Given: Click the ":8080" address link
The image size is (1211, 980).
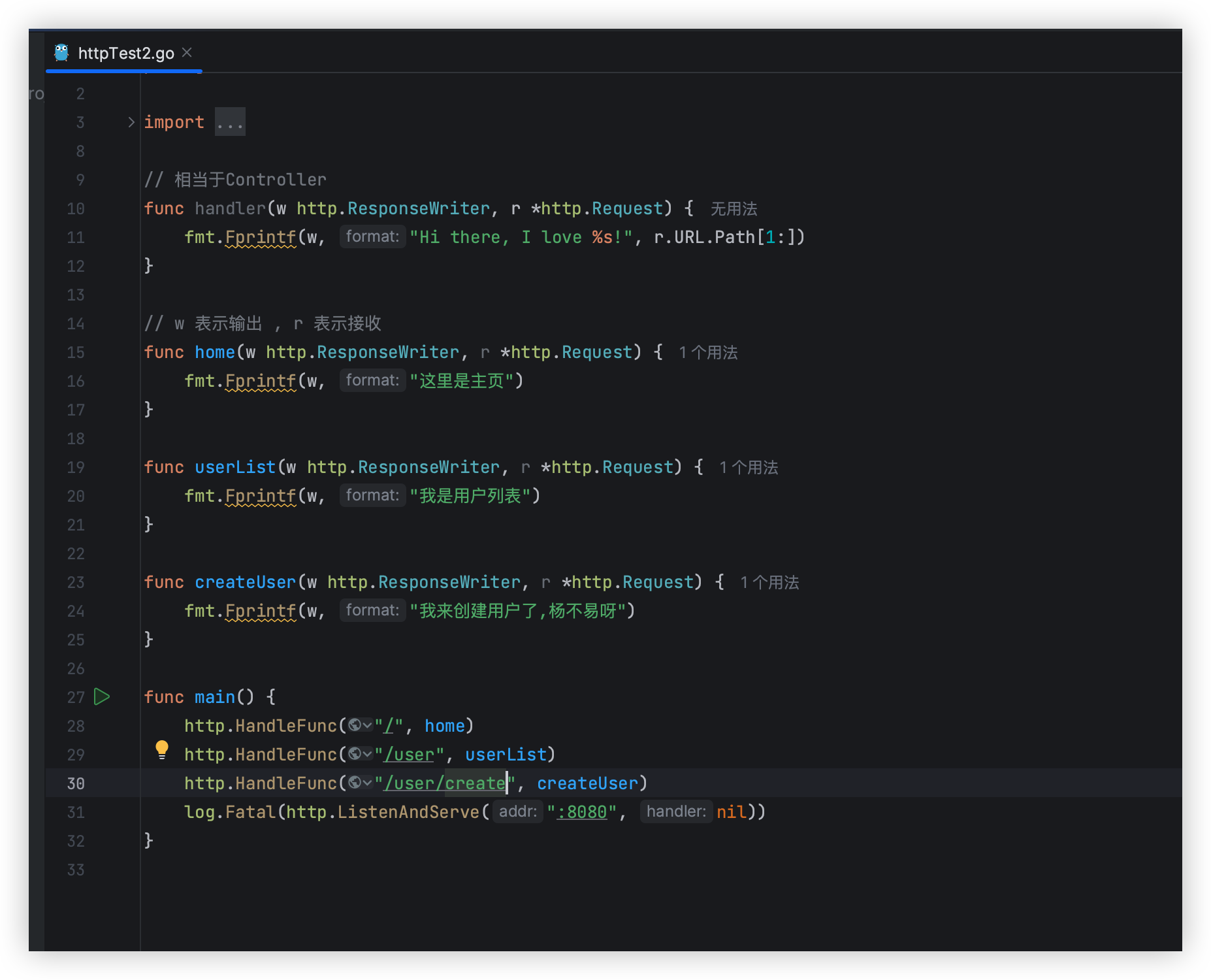Looking at the screenshot, I should (x=582, y=812).
